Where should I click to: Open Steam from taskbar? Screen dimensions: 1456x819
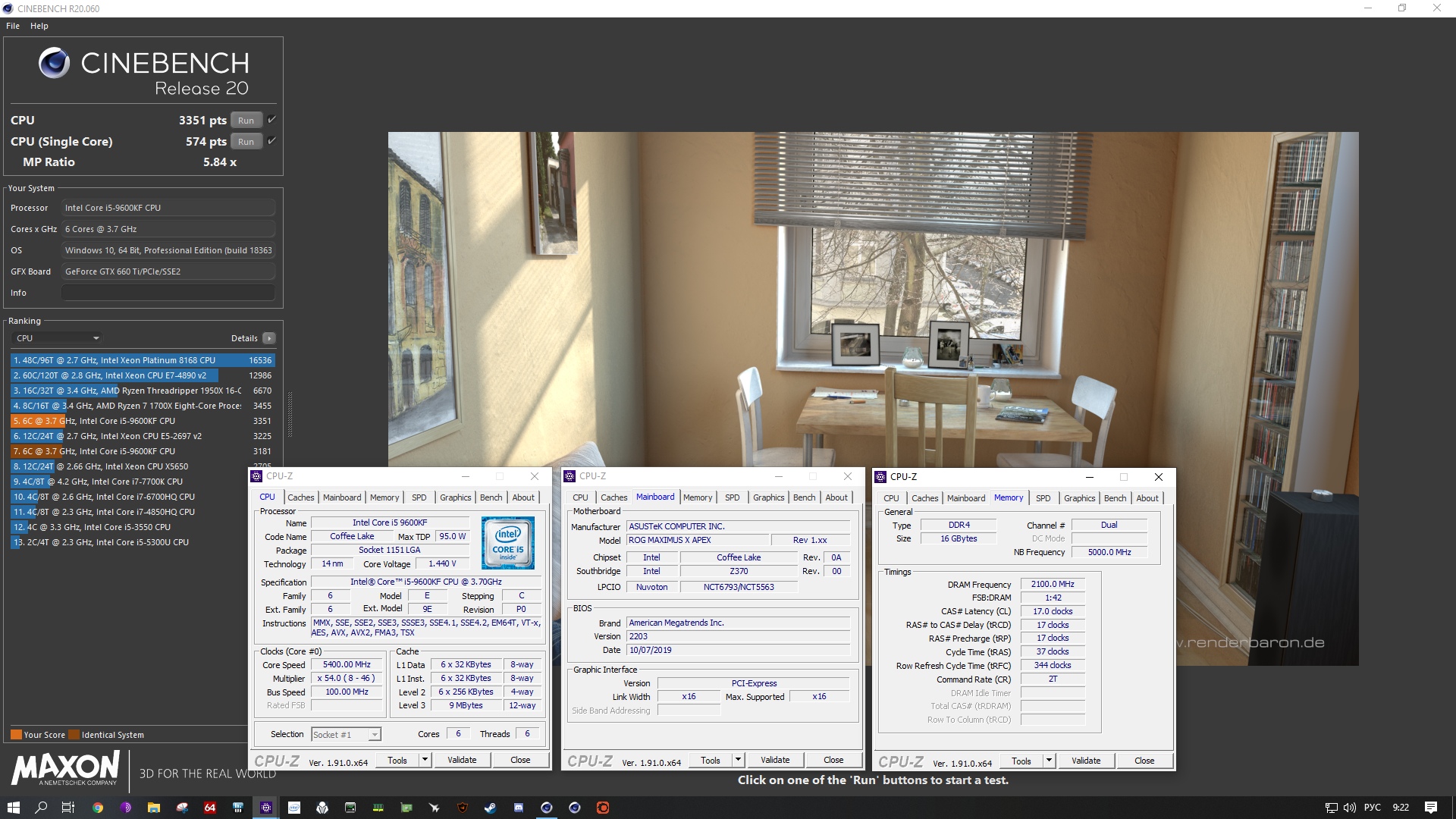(491, 808)
